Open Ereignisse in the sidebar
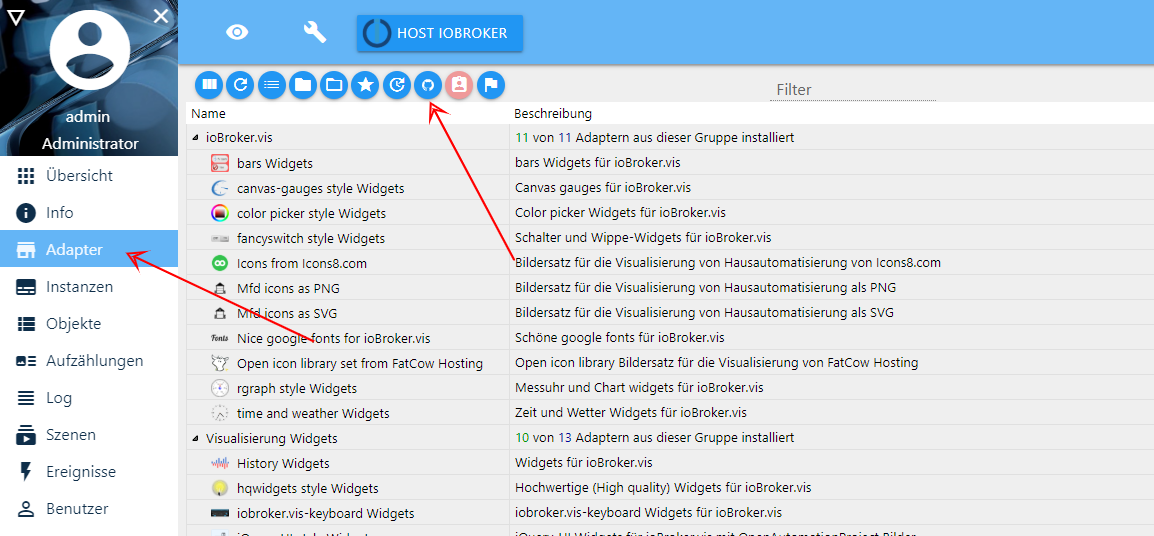 coord(88,471)
